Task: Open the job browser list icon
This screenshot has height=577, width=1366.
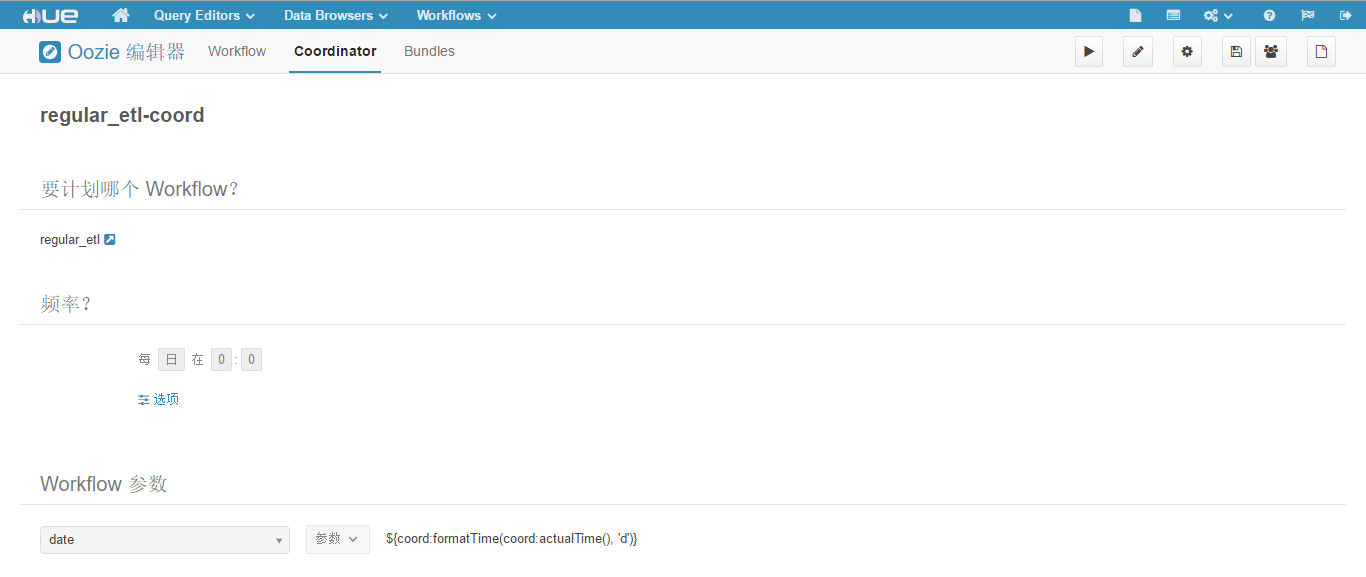Action: pyautogui.click(x=1173, y=15)
